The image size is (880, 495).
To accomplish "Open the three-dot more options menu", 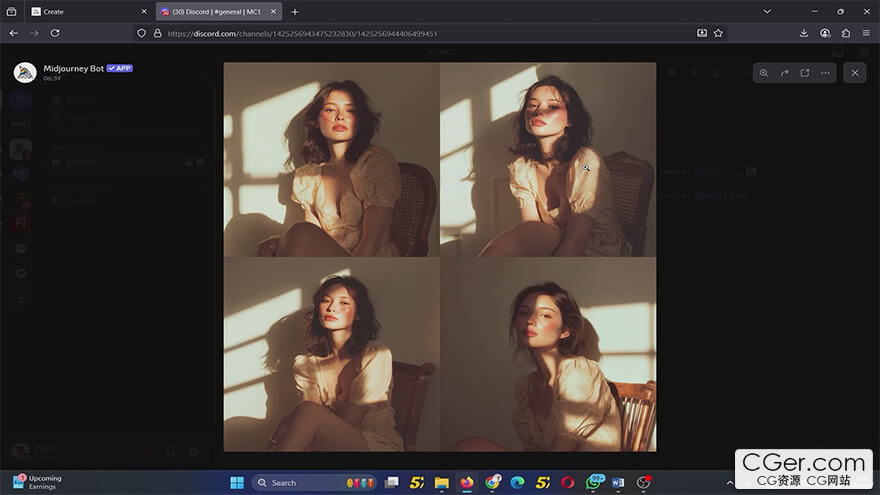I will tap(825, 73).
